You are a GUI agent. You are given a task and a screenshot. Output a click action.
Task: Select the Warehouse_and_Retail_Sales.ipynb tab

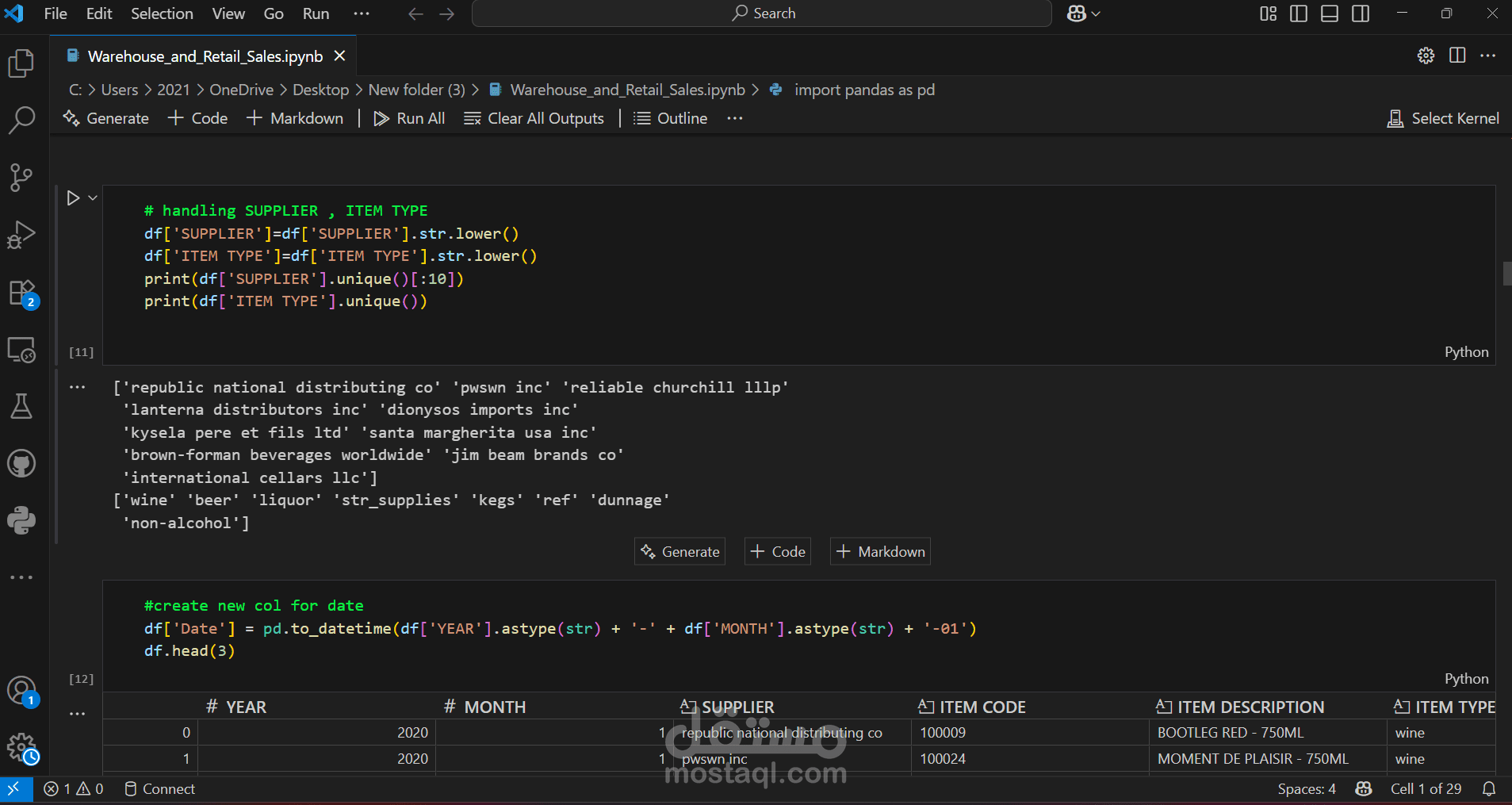click(x=205, y=56)
